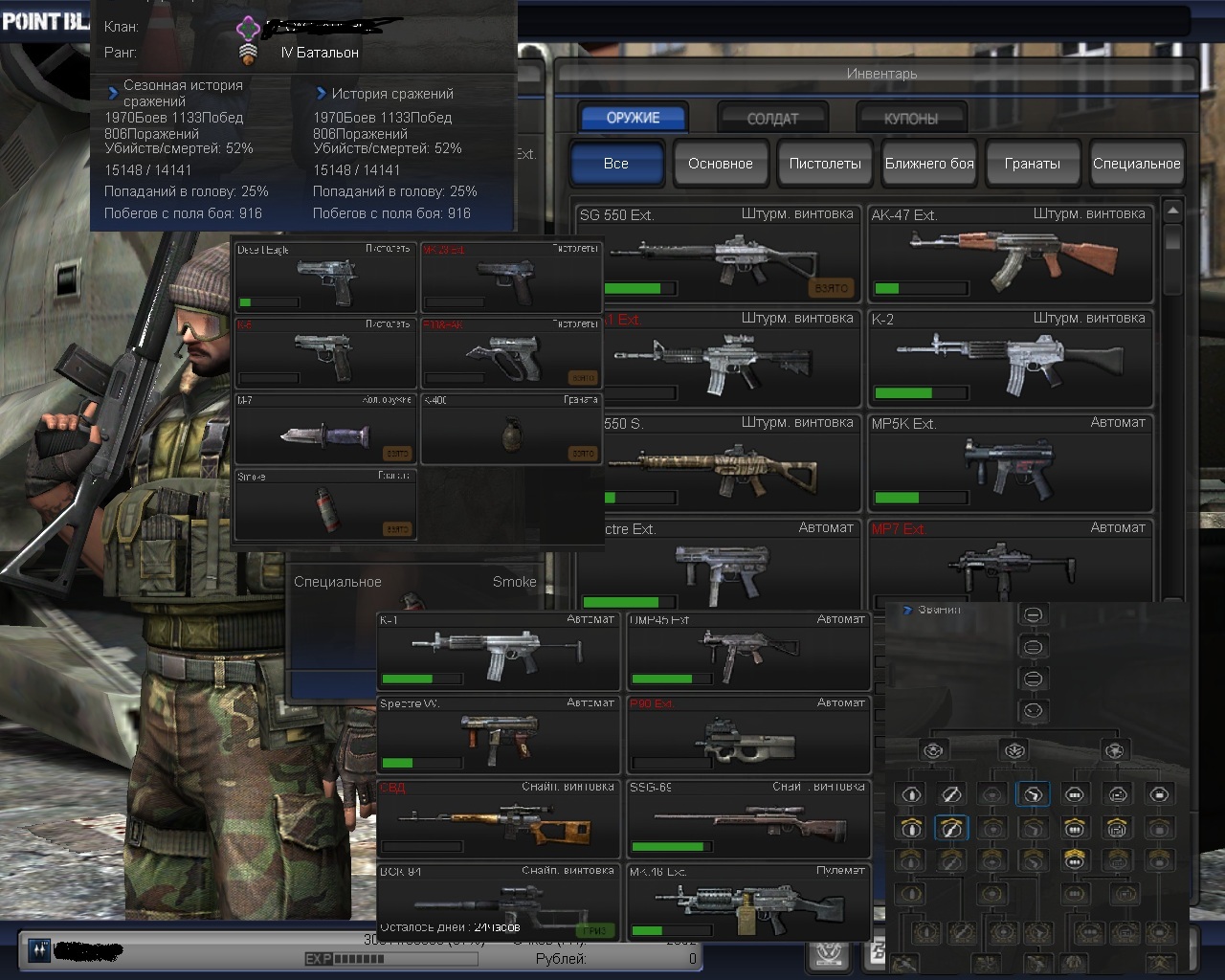The image size is (1225, 980).
Task: Select the P99&HAK pistol image
Action: tap(503, 357)
